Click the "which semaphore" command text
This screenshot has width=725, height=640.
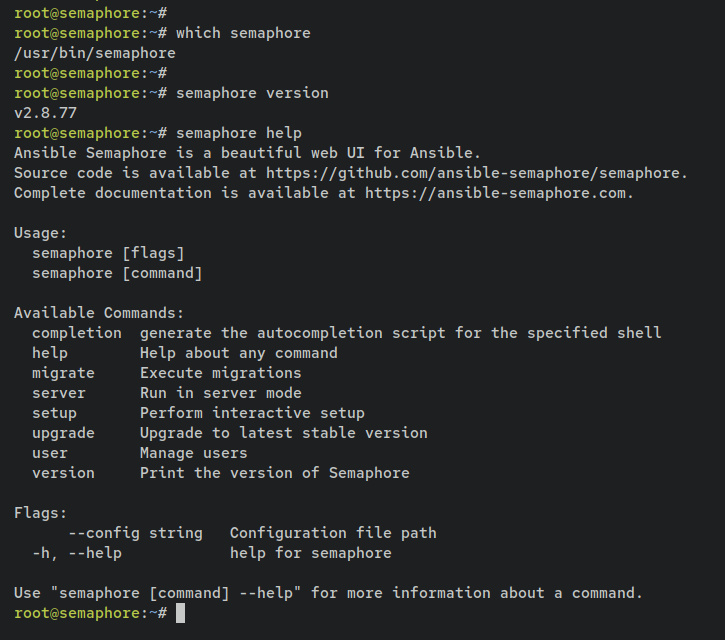pos(243,33)
